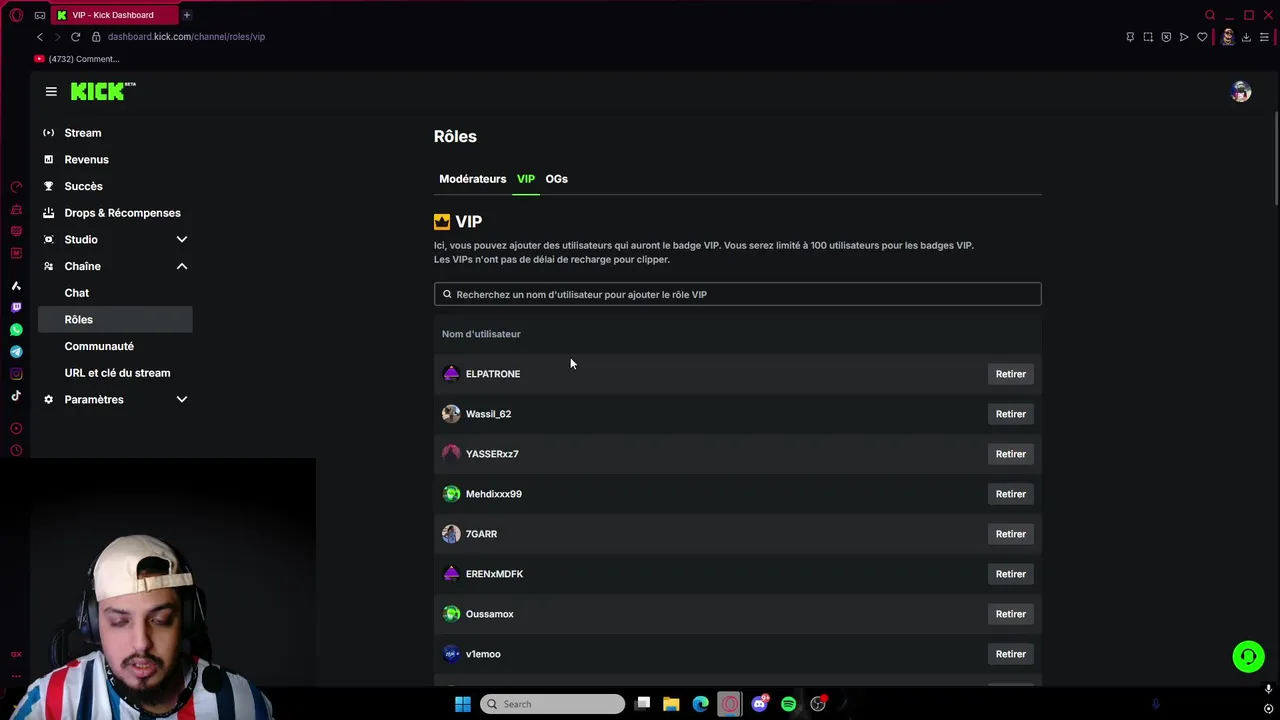The width and height of the screenshot is (1280, 720).
Task: Open TikTok in the Opera sidebar
Action: pos(16,396)
